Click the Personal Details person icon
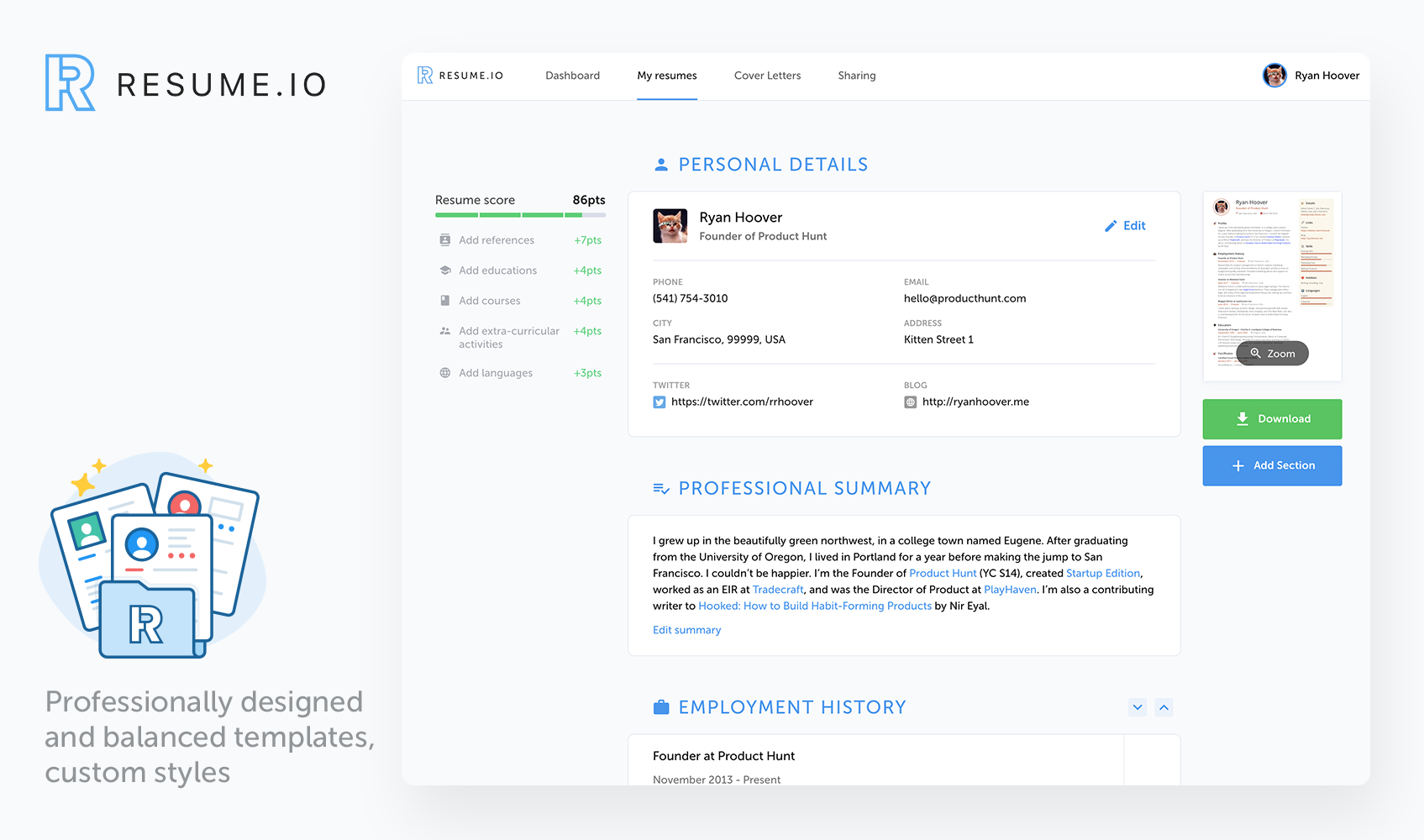The width and height of the screenshot is (1424, 840). [661, 164]
